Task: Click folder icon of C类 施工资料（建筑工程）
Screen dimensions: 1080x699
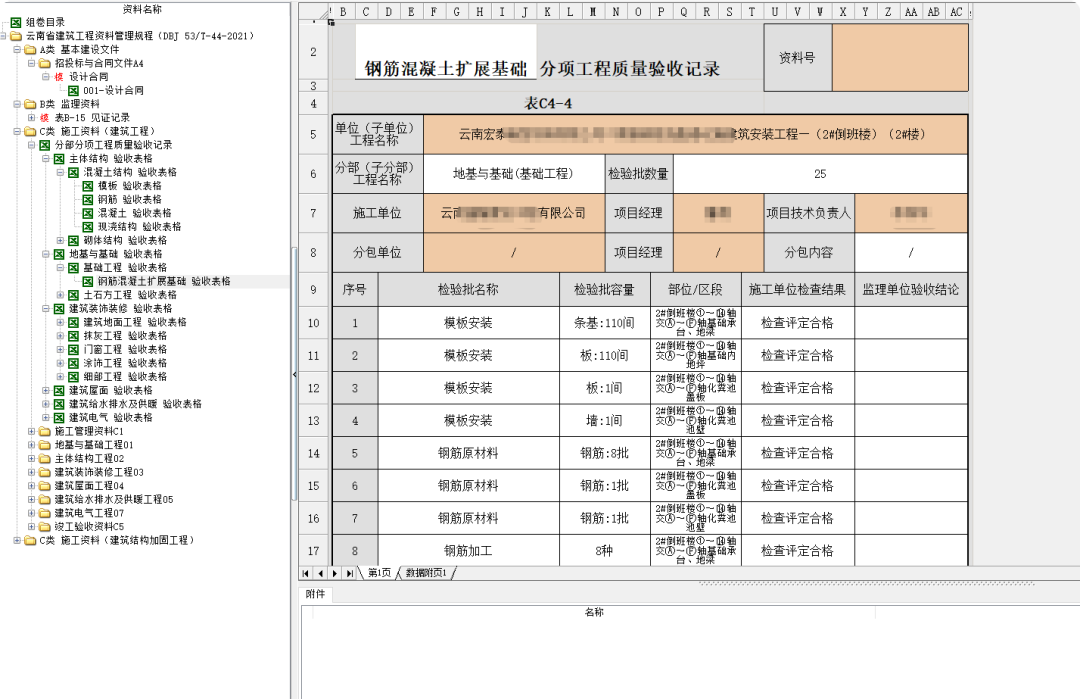Action: click(30, 132)
